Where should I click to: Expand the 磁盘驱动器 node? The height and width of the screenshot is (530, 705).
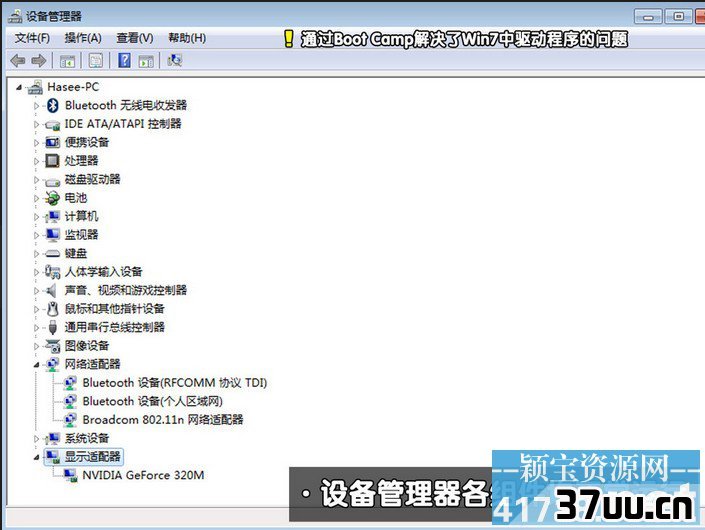pos(37,179)
